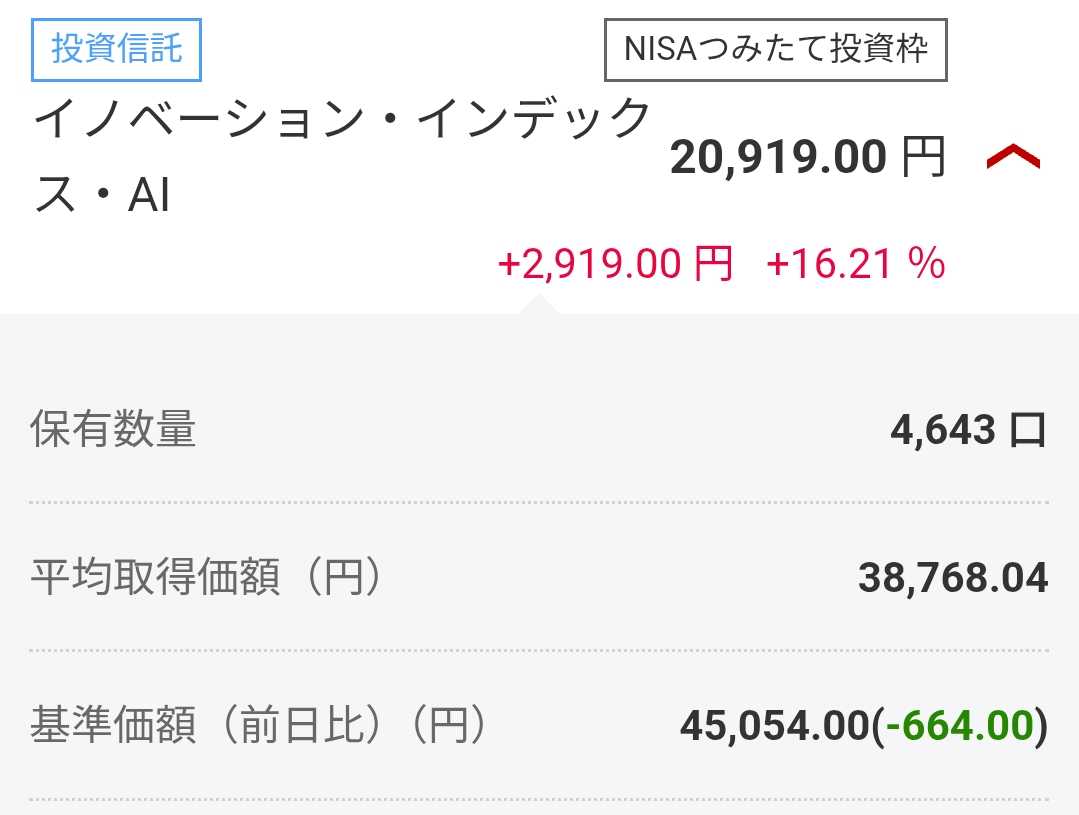This screenshot has height=815, width=1079.
Task: Select the 保有数量 row label
Action: tap(113, 429)
